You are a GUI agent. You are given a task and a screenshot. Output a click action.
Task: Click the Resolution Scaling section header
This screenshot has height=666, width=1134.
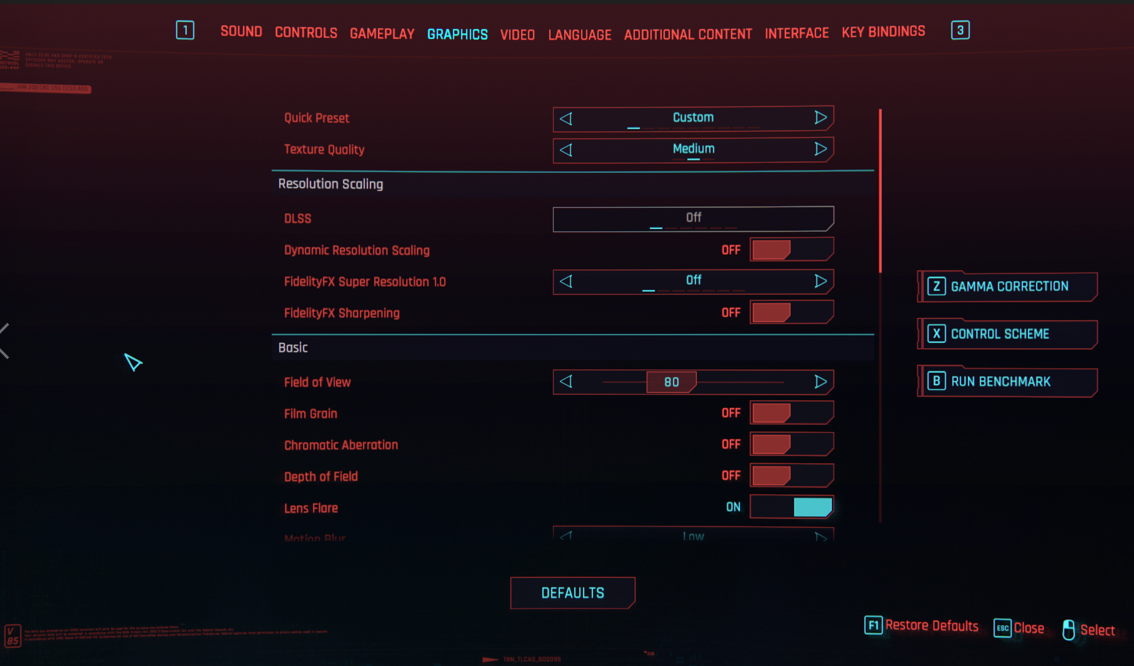pyautogui.click(x=331, y=184)
